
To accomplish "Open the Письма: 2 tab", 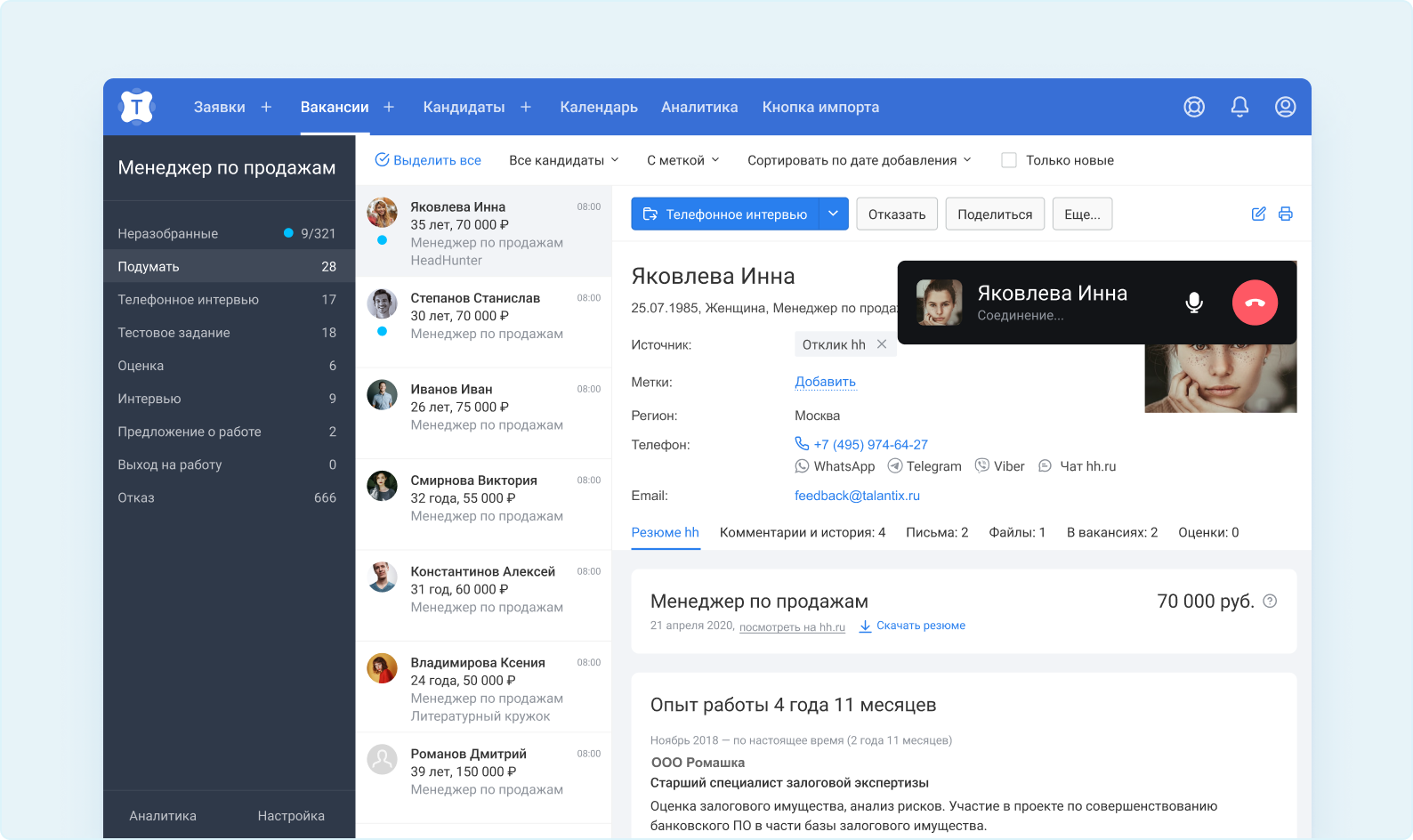I will pos(937,532).
